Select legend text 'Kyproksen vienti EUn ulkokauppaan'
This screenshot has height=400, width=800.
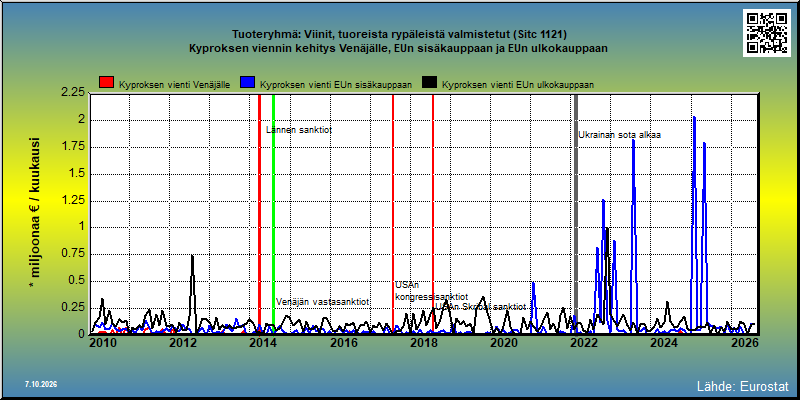(517, 85)
